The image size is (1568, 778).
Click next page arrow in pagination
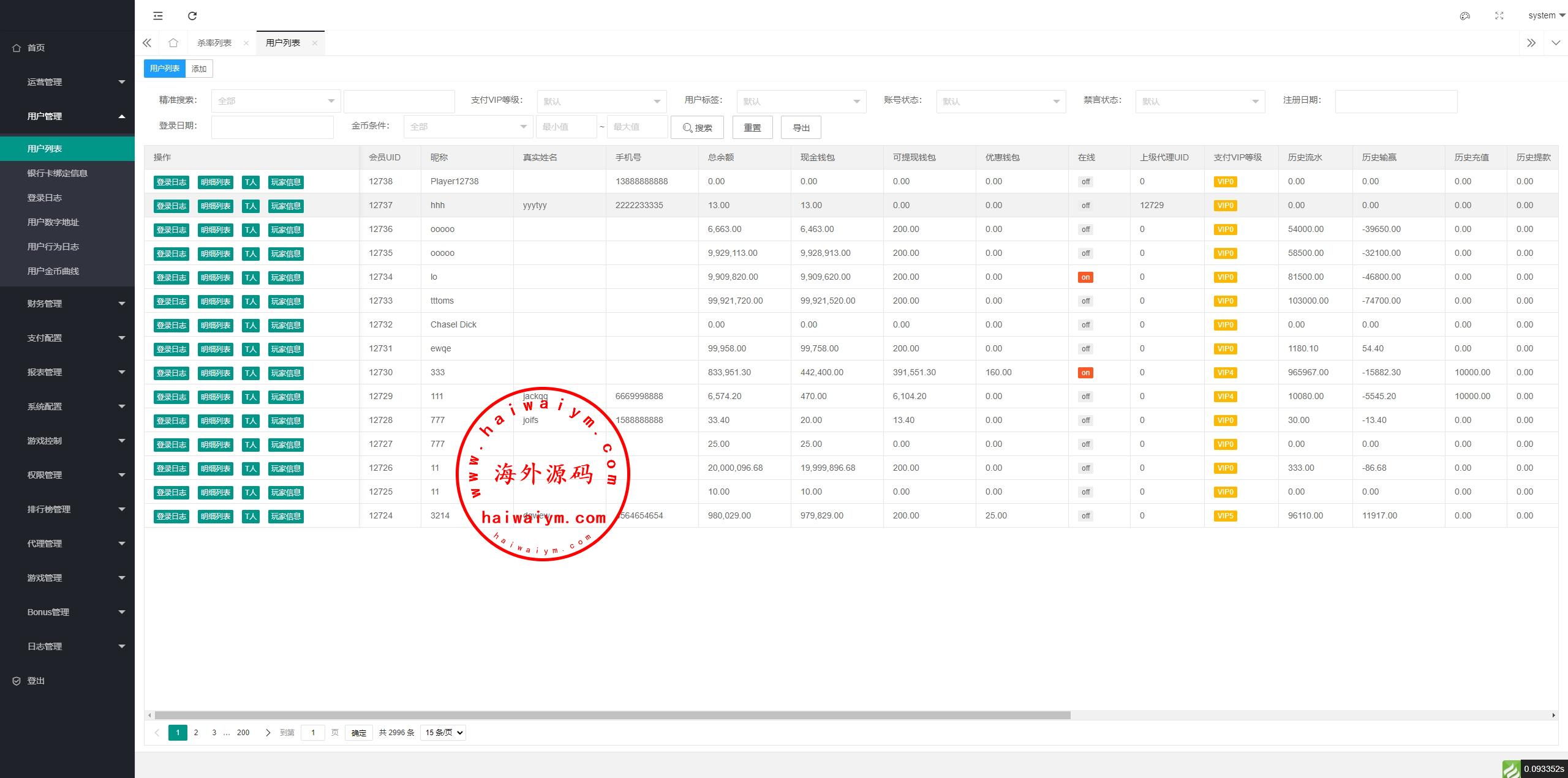click(268, 733)
